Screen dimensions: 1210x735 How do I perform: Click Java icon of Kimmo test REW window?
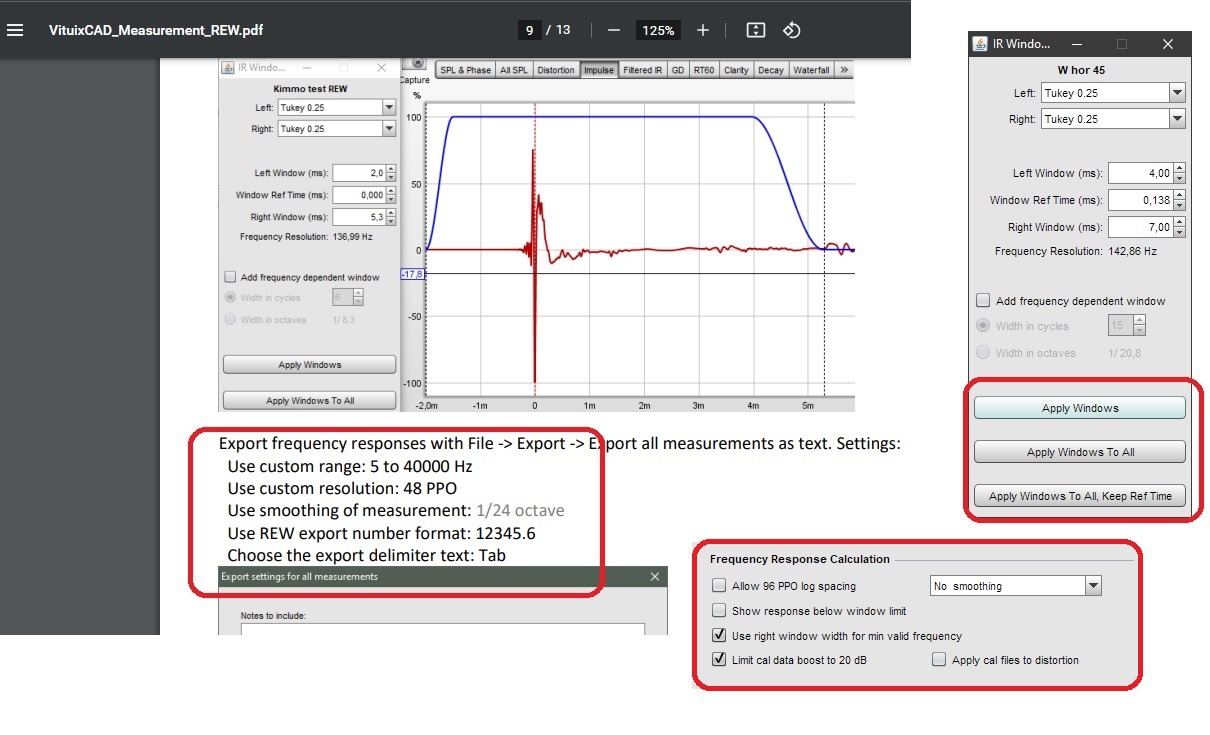228,68
